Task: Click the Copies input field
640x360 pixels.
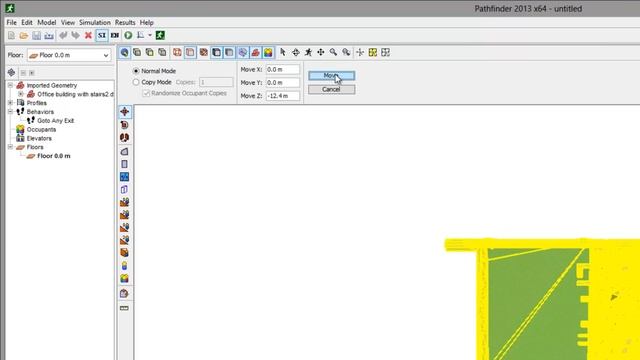Action: [x=216, y=82]
